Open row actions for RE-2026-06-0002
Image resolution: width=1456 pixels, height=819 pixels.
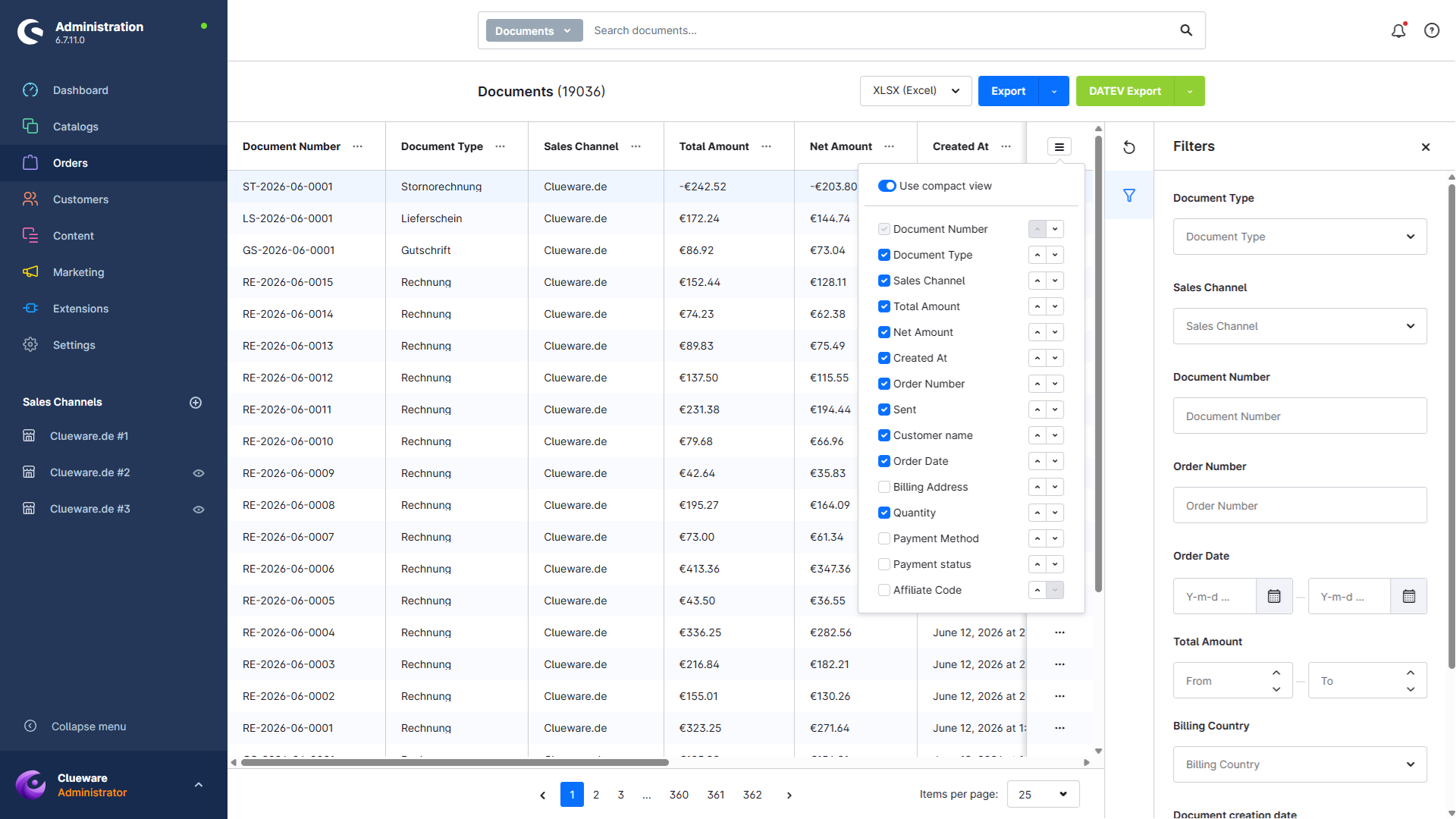click(1059, 696)
